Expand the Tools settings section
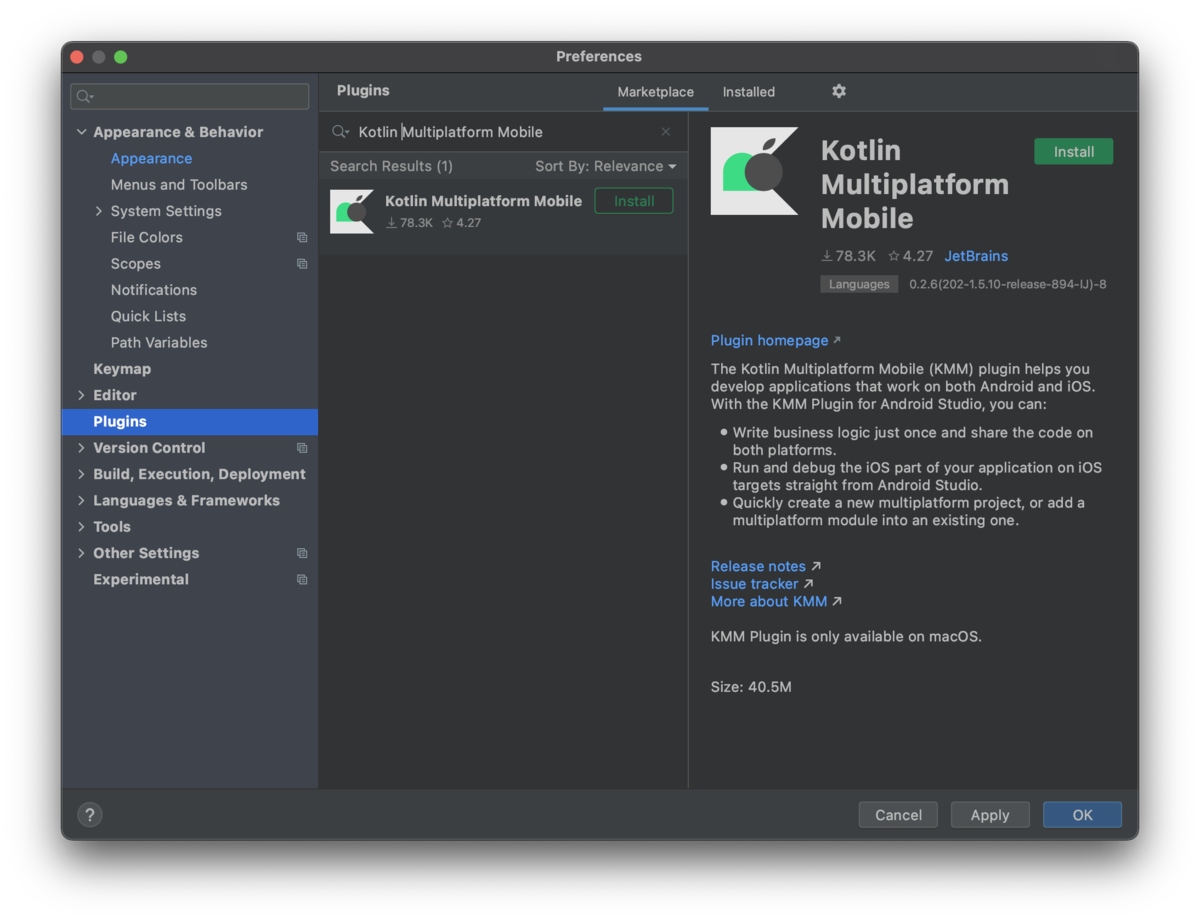This screenshot has height=921, width=1200. pos(81,527)
